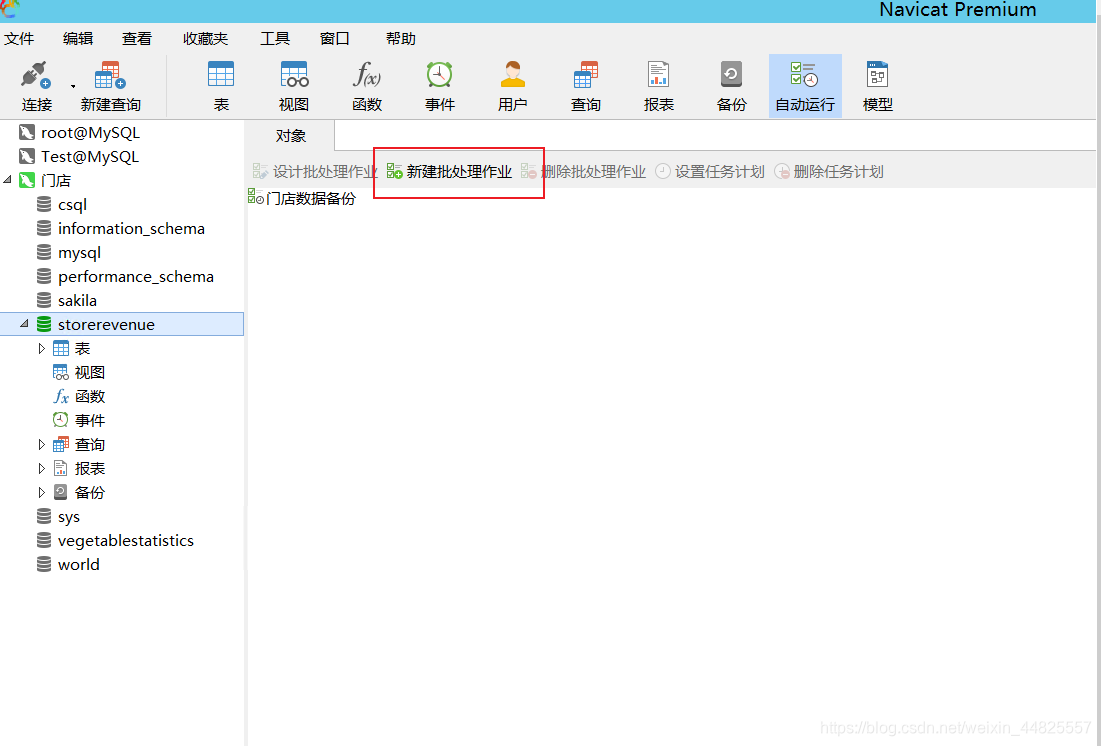The width and height of the screenshot is (1101, 746).
Task: Select the csql database
Action: pyautogui.click(x=72, y=204)
